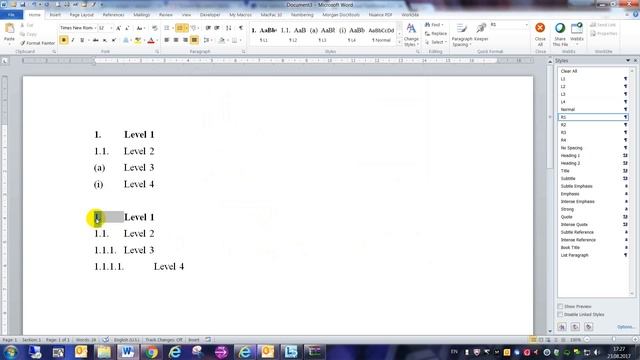The width and height of the screenshot is (640, 360).
Task: Switch to the Insert tab
Action: [55, 15]
